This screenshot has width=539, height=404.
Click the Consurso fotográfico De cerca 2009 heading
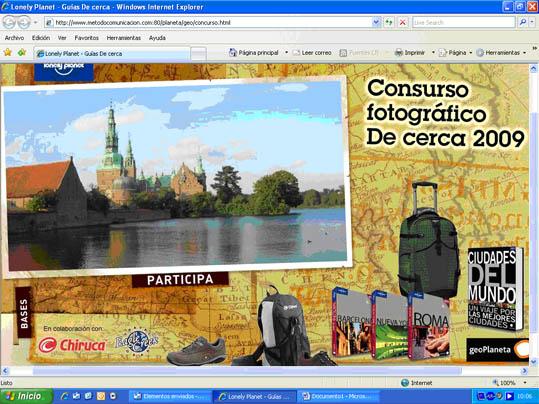445,114
